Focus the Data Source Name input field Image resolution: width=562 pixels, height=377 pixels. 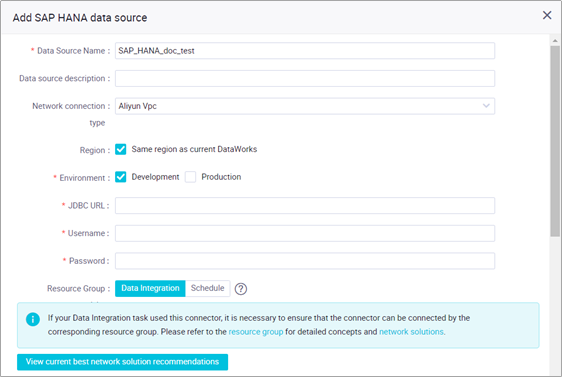tap(305, 51)
